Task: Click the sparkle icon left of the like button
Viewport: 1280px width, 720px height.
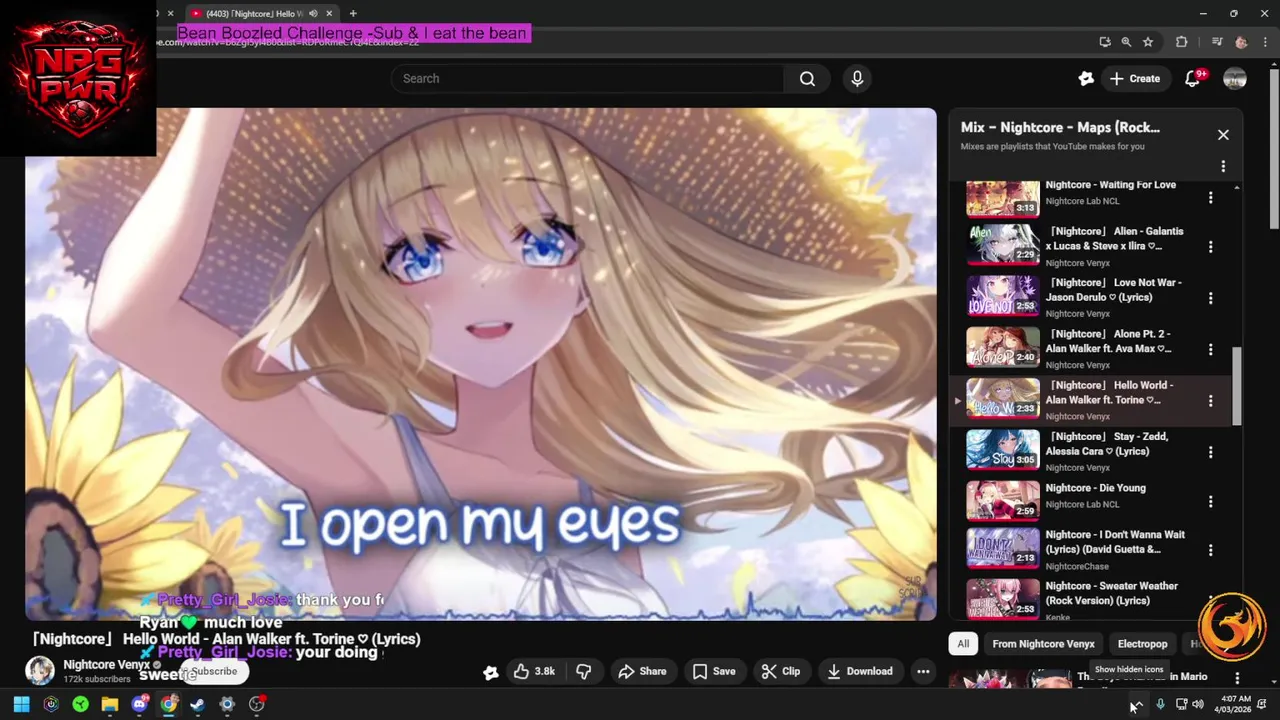Action: click(490, 672)
